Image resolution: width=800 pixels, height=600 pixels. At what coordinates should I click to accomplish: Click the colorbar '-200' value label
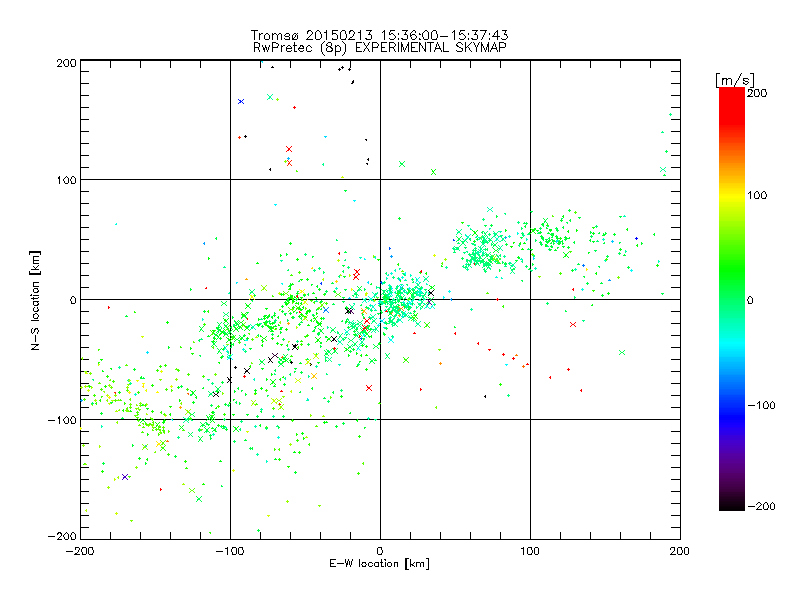coord(761,506)
